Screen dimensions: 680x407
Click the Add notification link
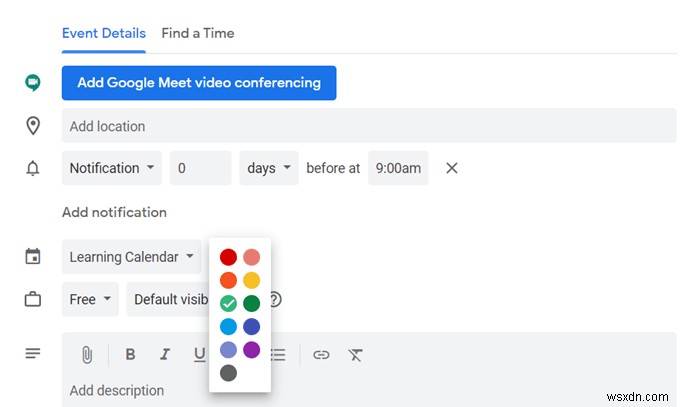114,212
